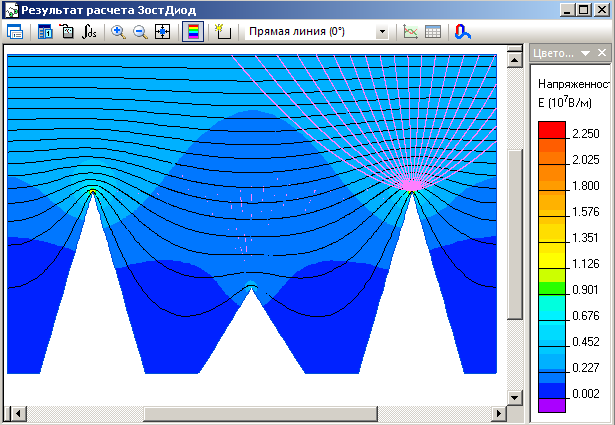Click the 0.452 legend value
This screenshot has width=615, height=425.
586,341
